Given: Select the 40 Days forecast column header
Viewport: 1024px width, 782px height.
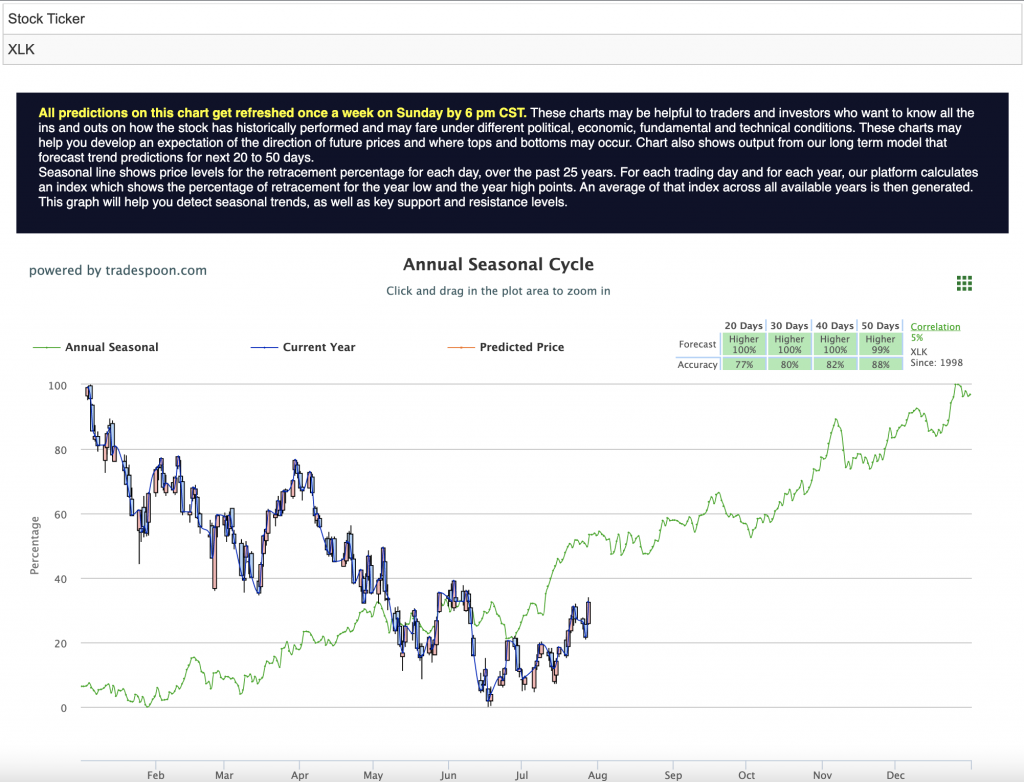Looking at the screenshot, I should click(835, 325).
